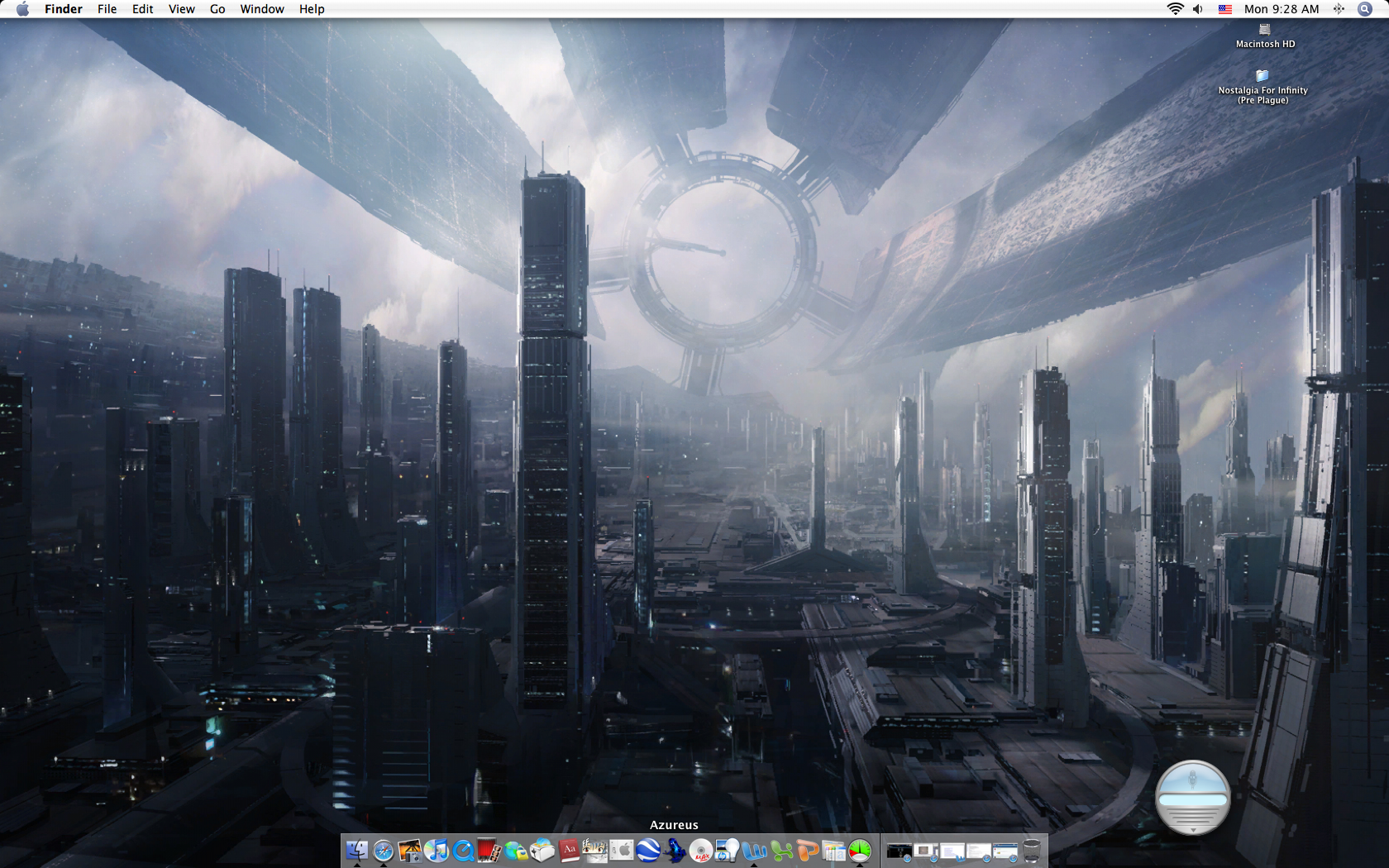Click the round glass desktop widget
This screenshot has height=868, width=1389.
tap(1192, 797)
